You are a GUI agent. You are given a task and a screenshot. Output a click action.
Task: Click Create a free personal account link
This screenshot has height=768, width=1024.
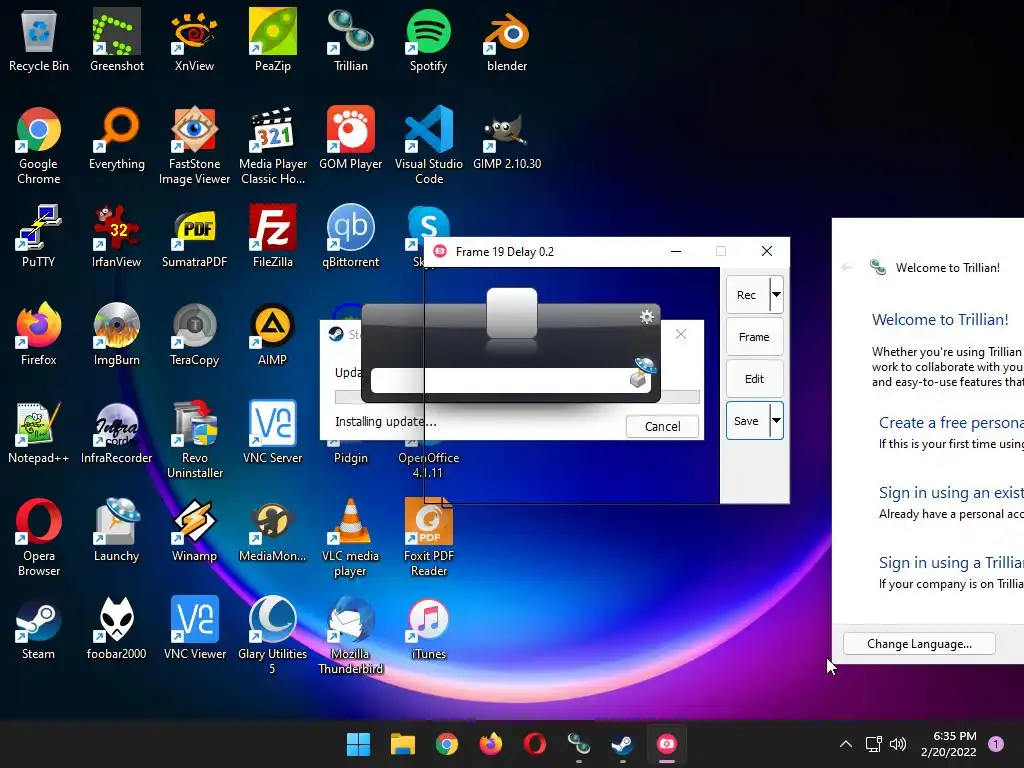952,423
